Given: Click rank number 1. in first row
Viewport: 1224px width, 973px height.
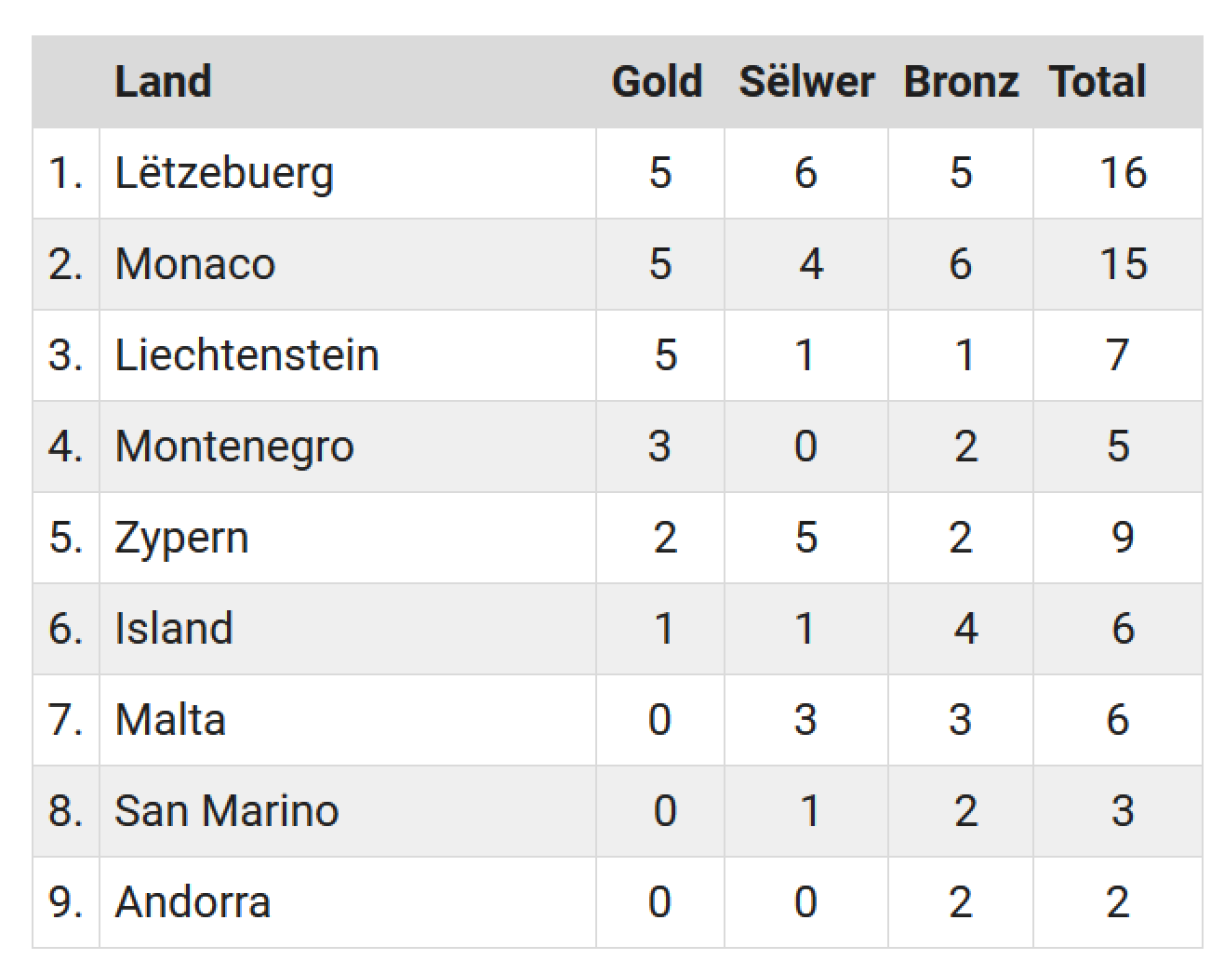Looking at the screenshot, I should pyautogui.click(x=65, y=174).
